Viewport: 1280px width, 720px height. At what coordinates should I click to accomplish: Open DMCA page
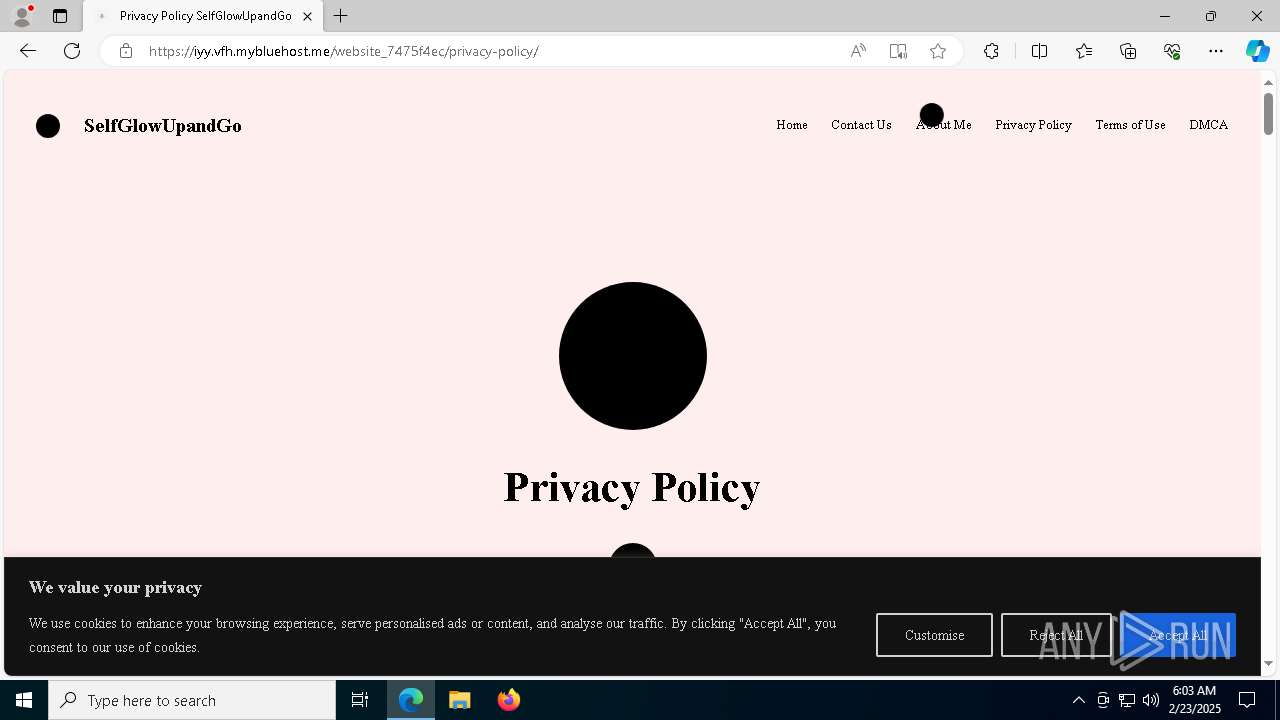1208,125
